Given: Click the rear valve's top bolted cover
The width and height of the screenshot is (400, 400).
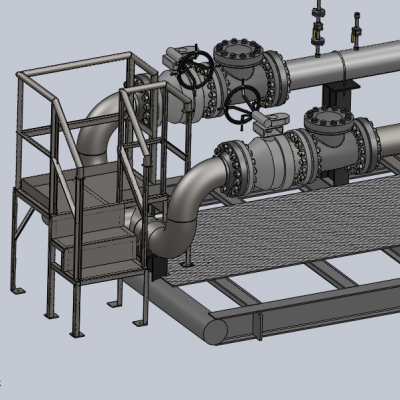Looking at the screenshot, I should click(239, 52).
